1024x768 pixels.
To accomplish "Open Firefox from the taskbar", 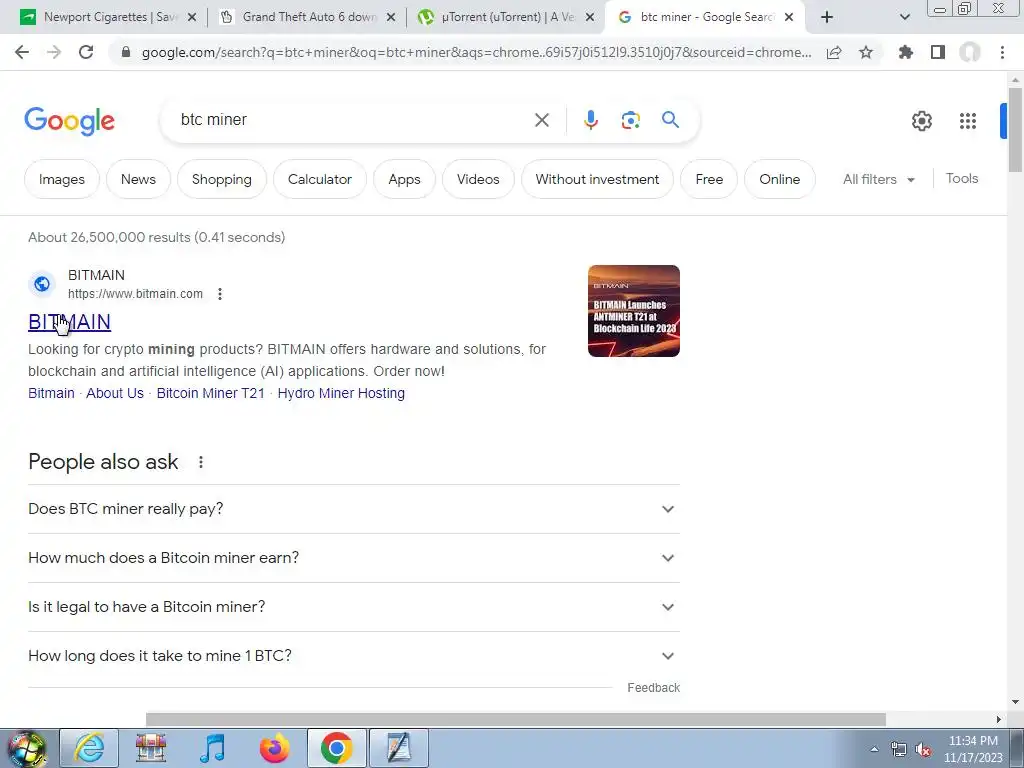I will (x=274, y=748).
